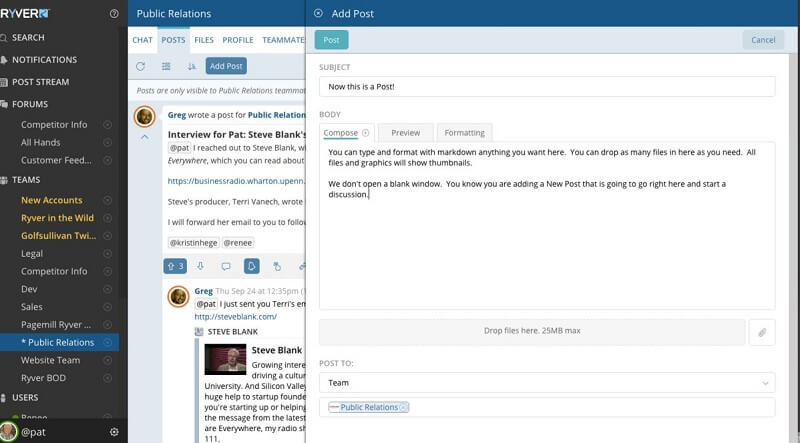Image resolution: width=800 pixels, height=443 pixels.
Task: Collapse the FORUMS section header
Action: click(30, 104)
